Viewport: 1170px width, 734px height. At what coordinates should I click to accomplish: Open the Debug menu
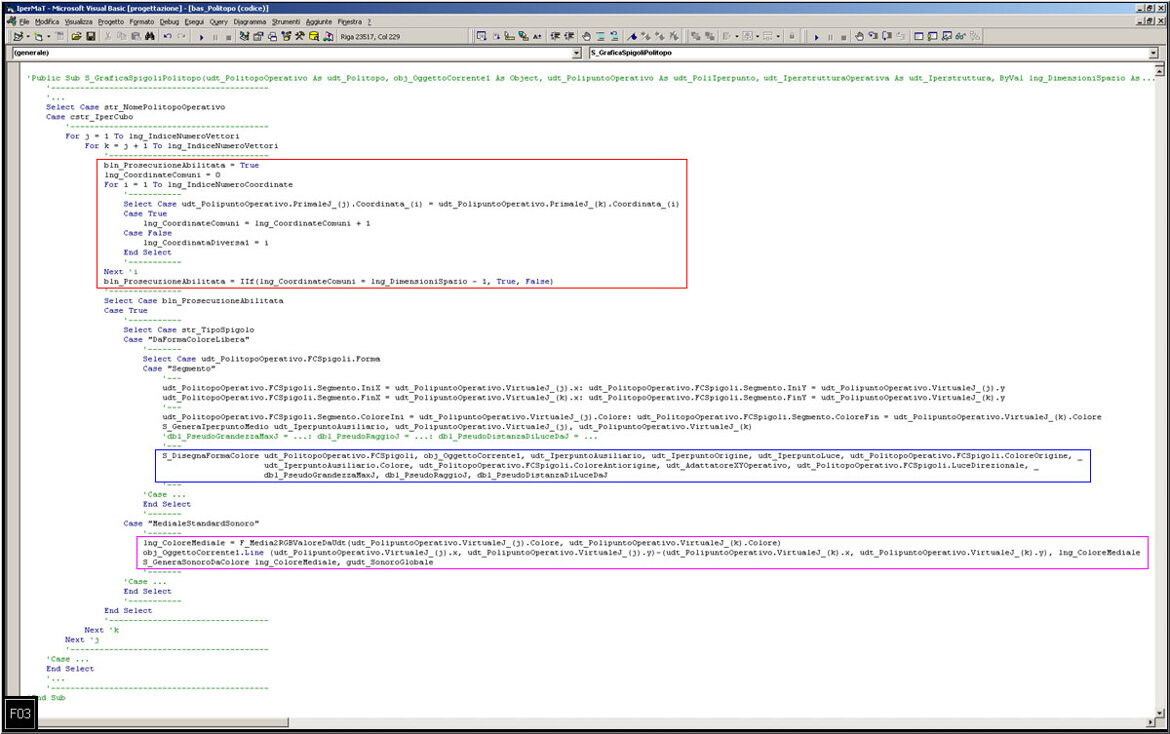(x=169, y=21)
